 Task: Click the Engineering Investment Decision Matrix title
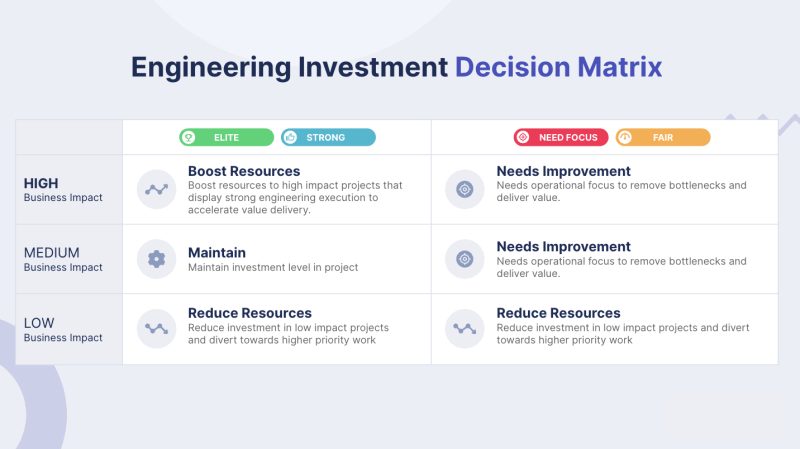tap(396, 67)
